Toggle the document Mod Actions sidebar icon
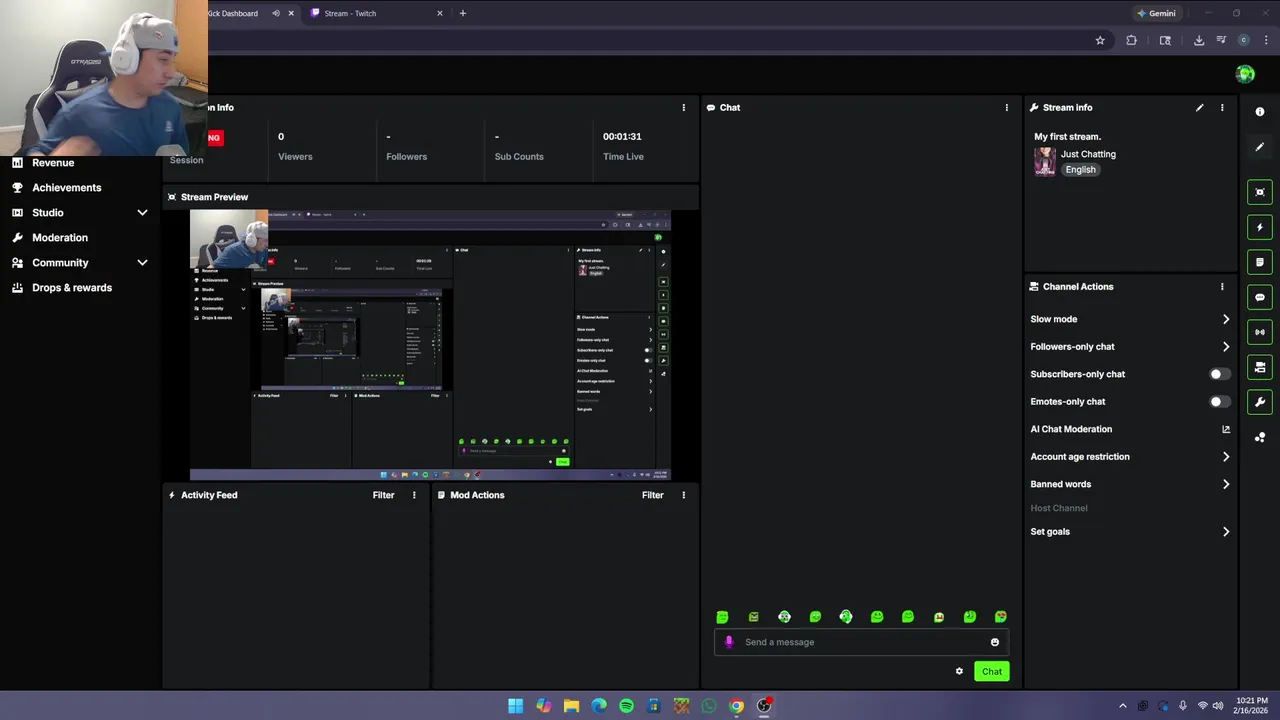 [1260, 262]
